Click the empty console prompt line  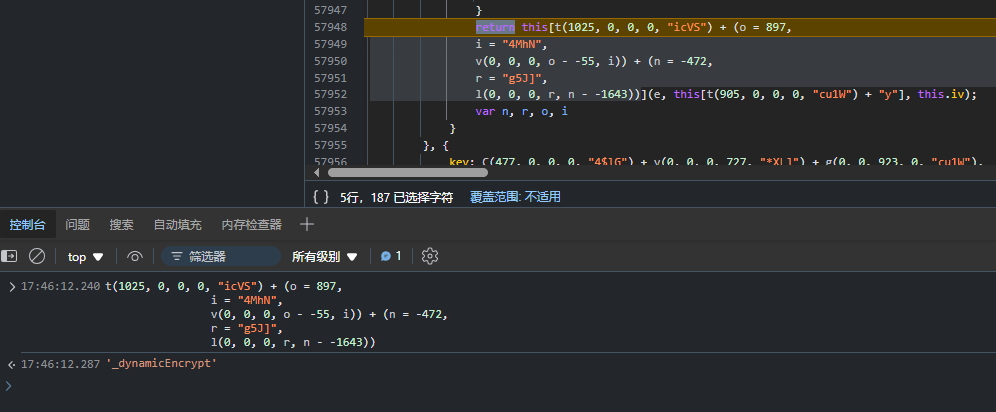[x=400, y=385]
